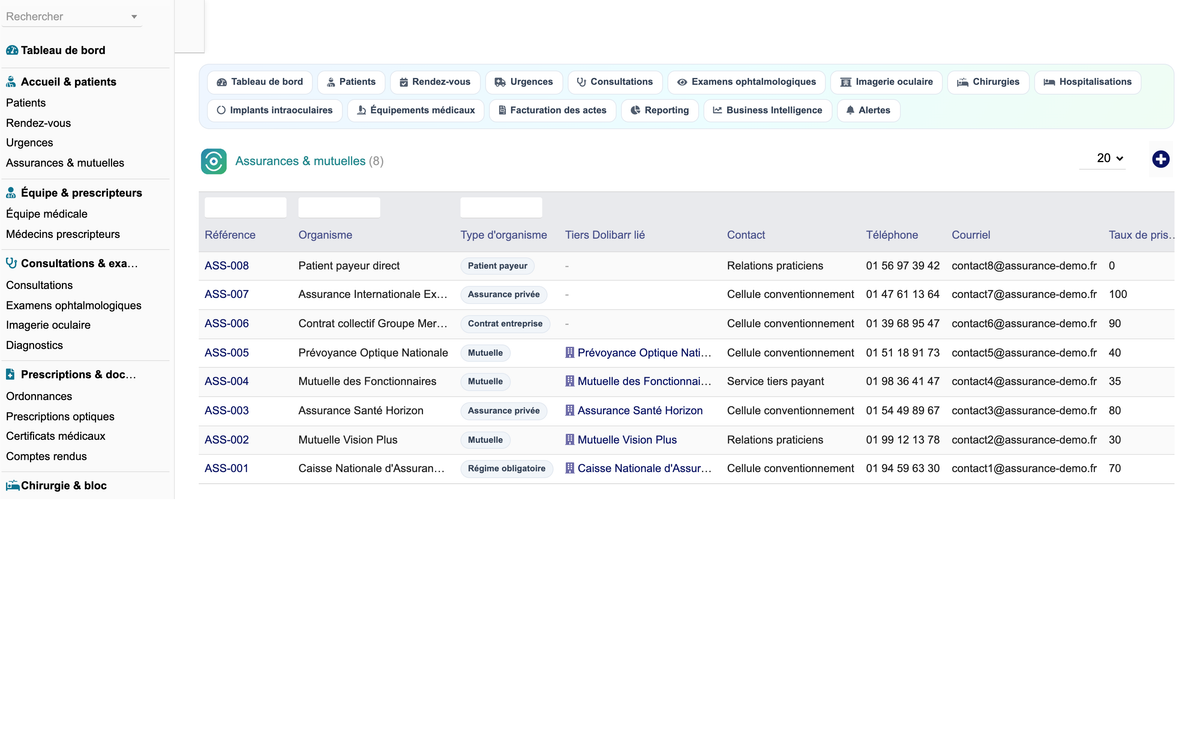1200x743 pixels.
Task: Open Équipements médicaux shortcut
Action: click(416, 110)
